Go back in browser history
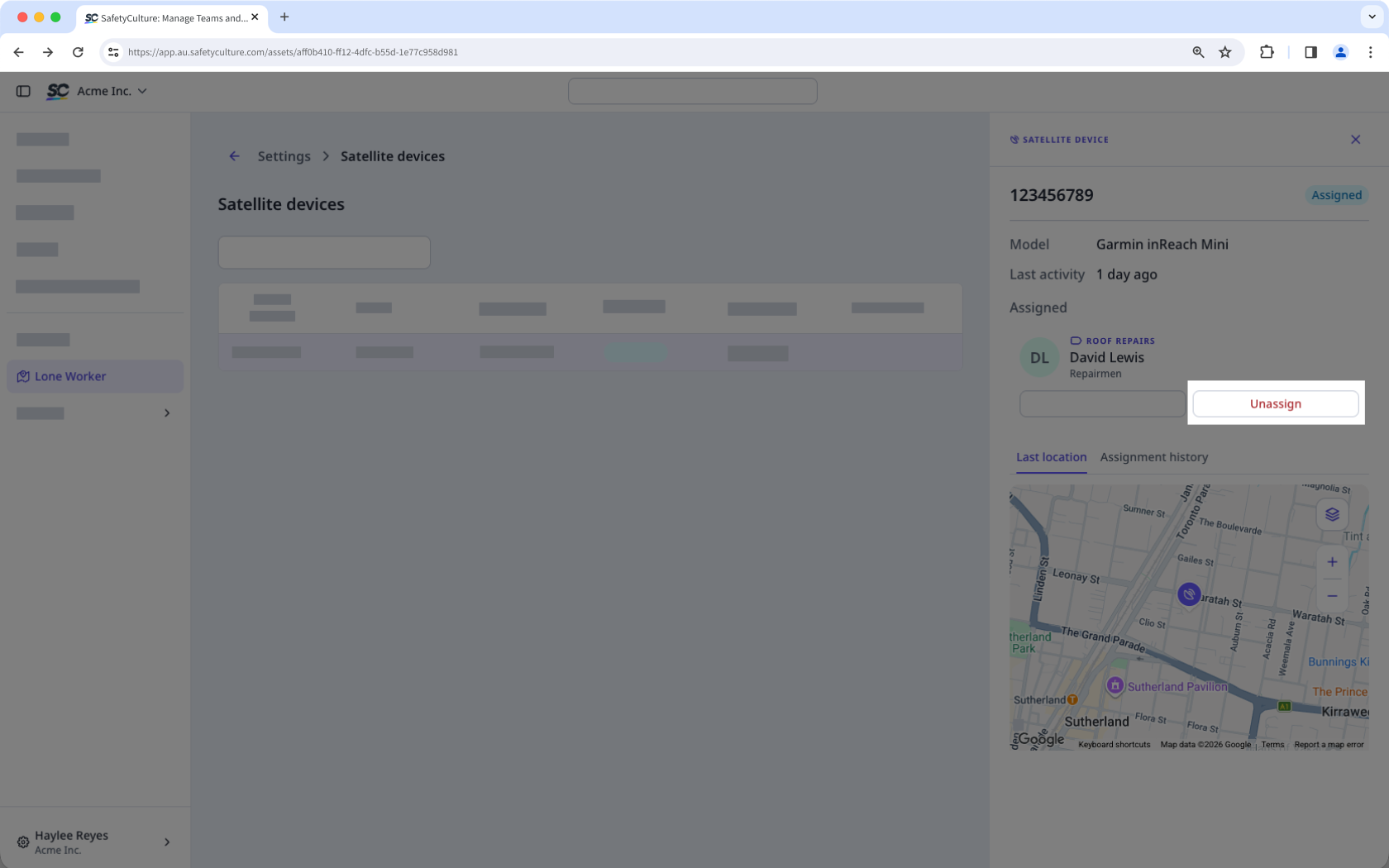This screenshot has width=1389, height=868. click(19, 52)
